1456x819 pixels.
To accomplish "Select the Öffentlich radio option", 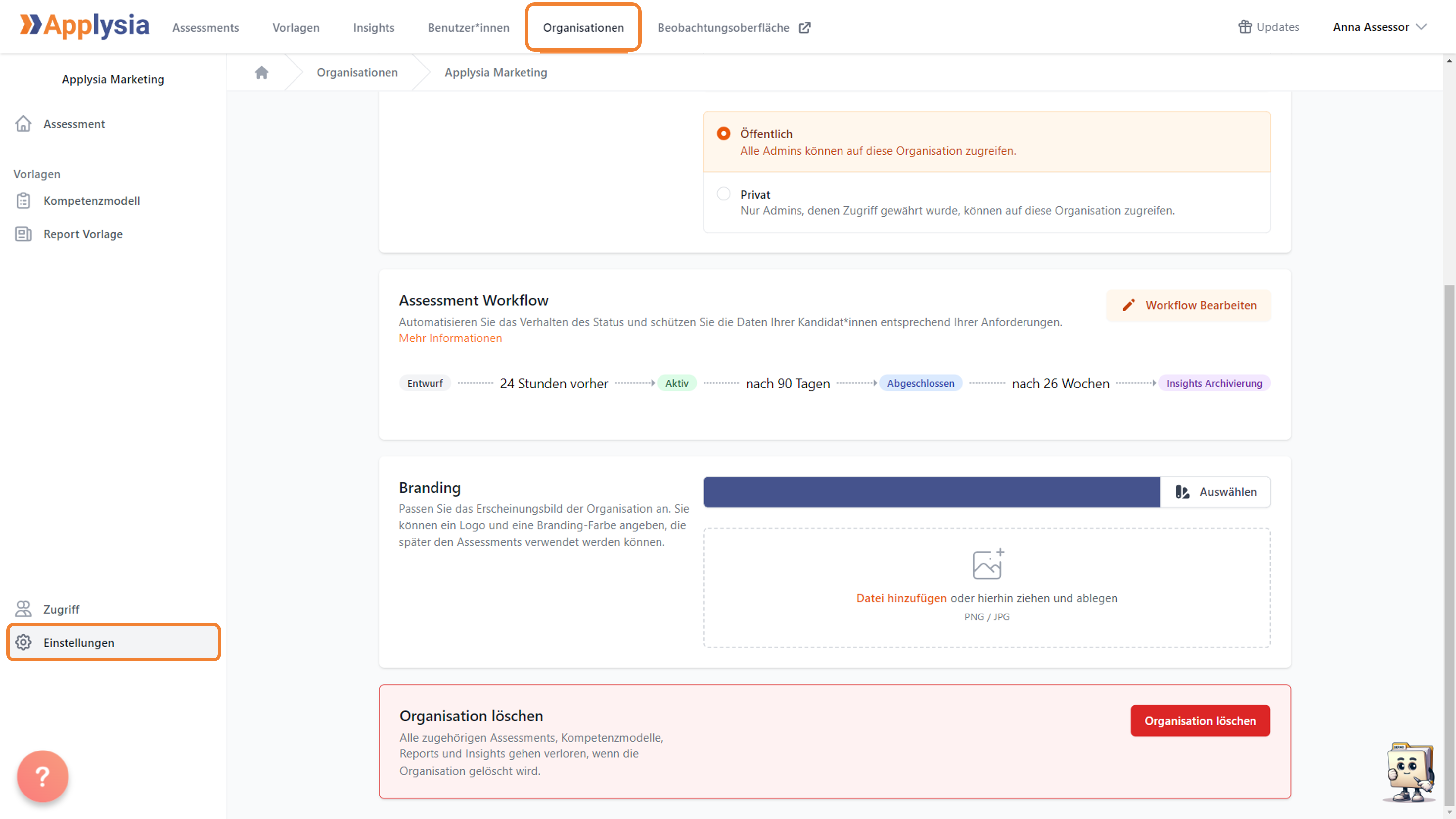I will [723, 133].
